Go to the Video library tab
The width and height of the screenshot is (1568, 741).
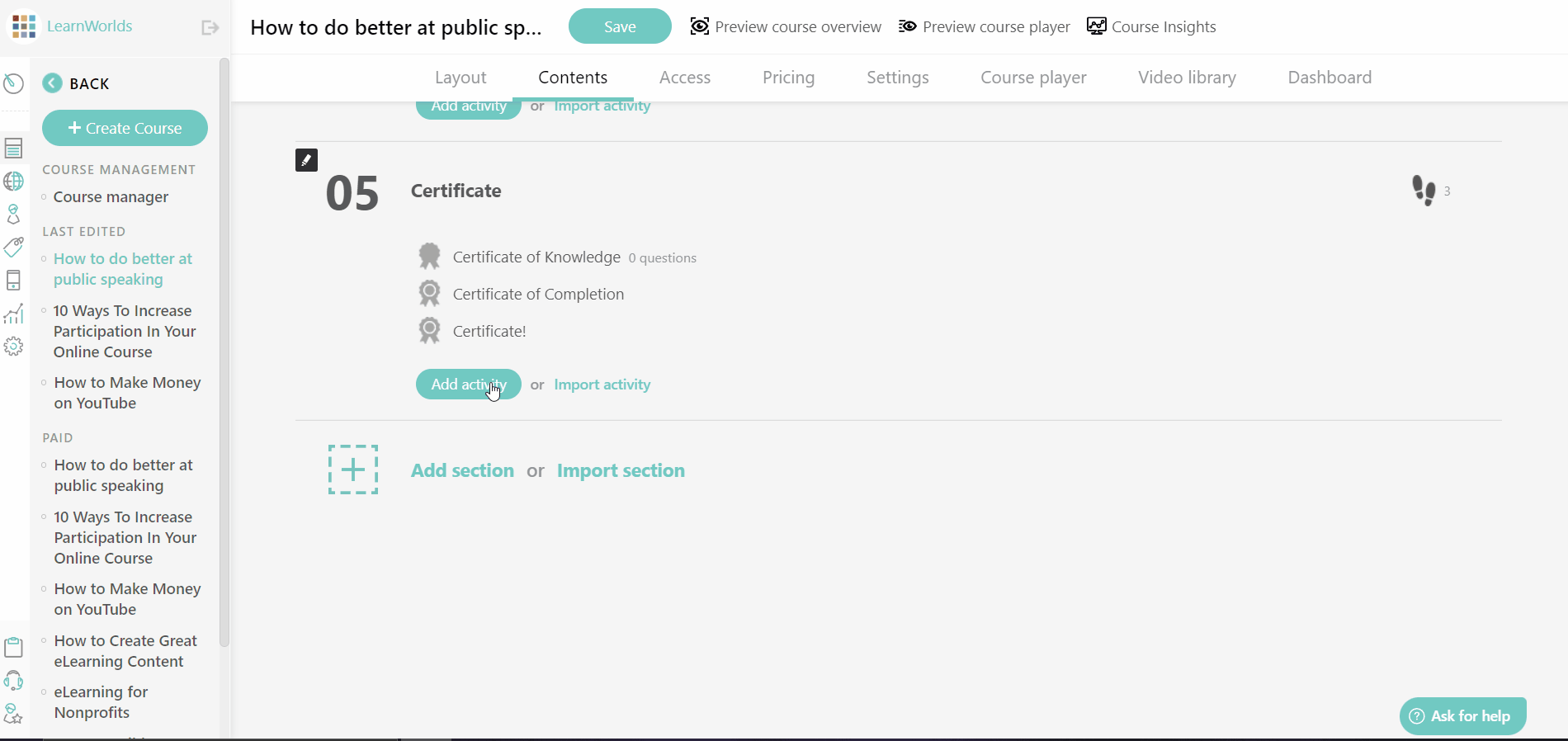click(1187, 78)
